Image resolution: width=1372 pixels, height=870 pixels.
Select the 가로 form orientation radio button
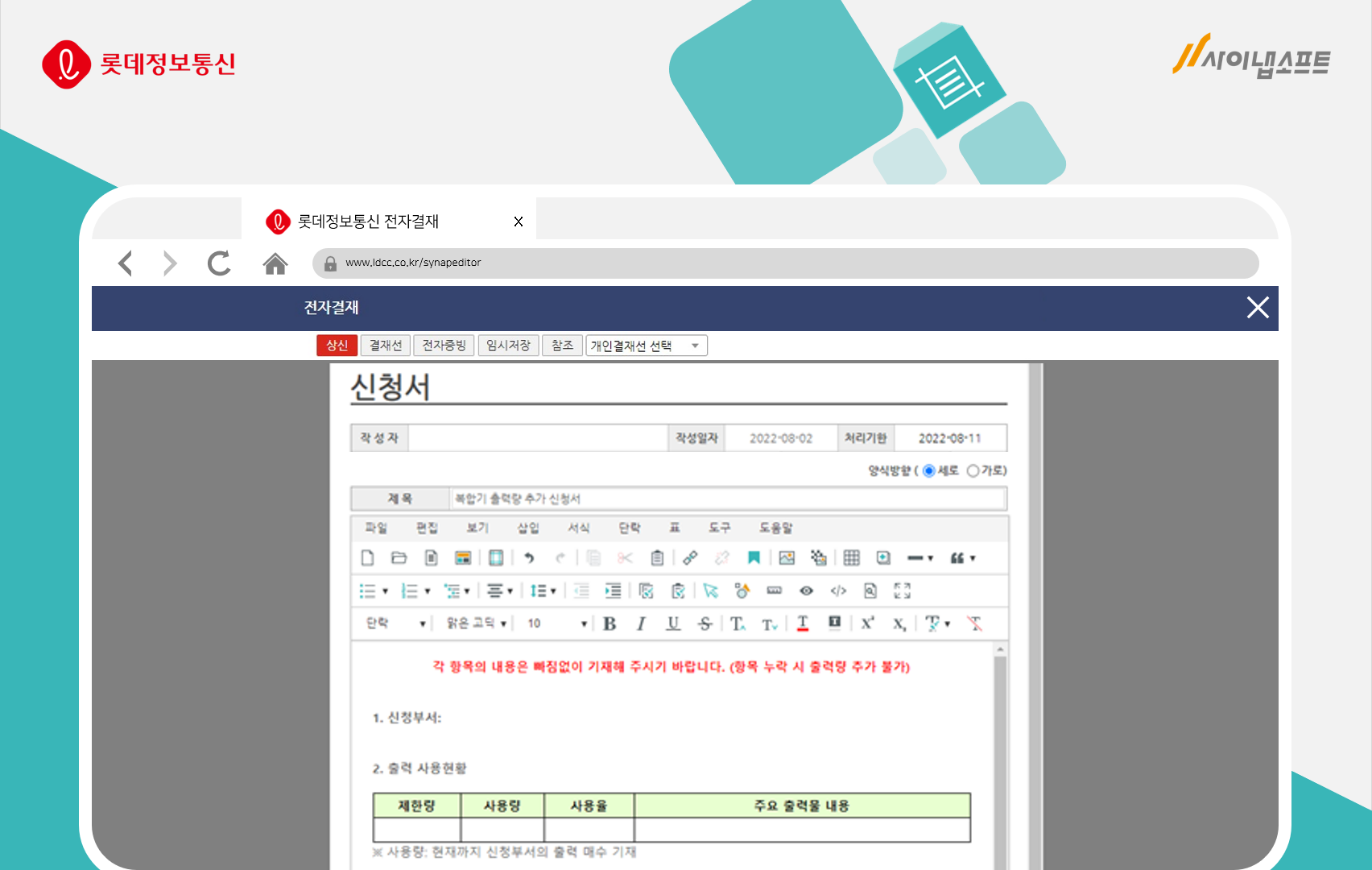coord(973,470)
